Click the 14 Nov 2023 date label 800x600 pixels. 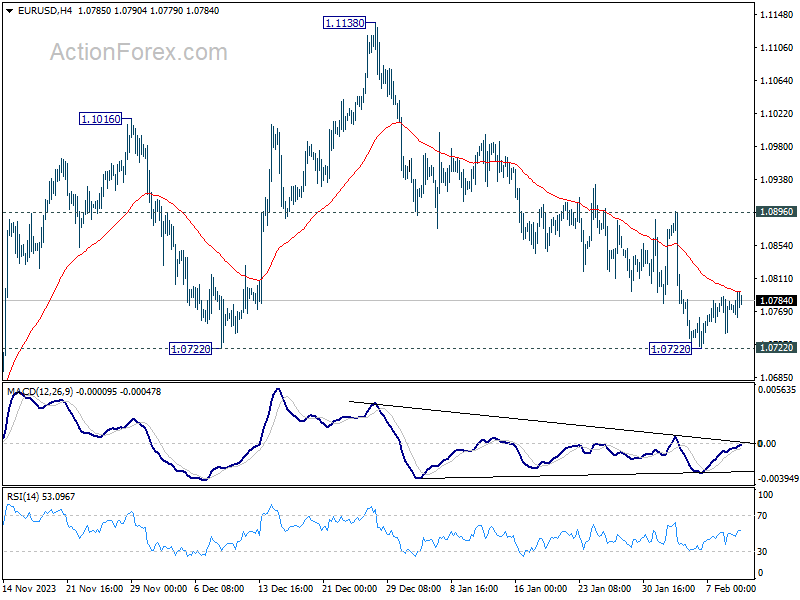(29, 588)
